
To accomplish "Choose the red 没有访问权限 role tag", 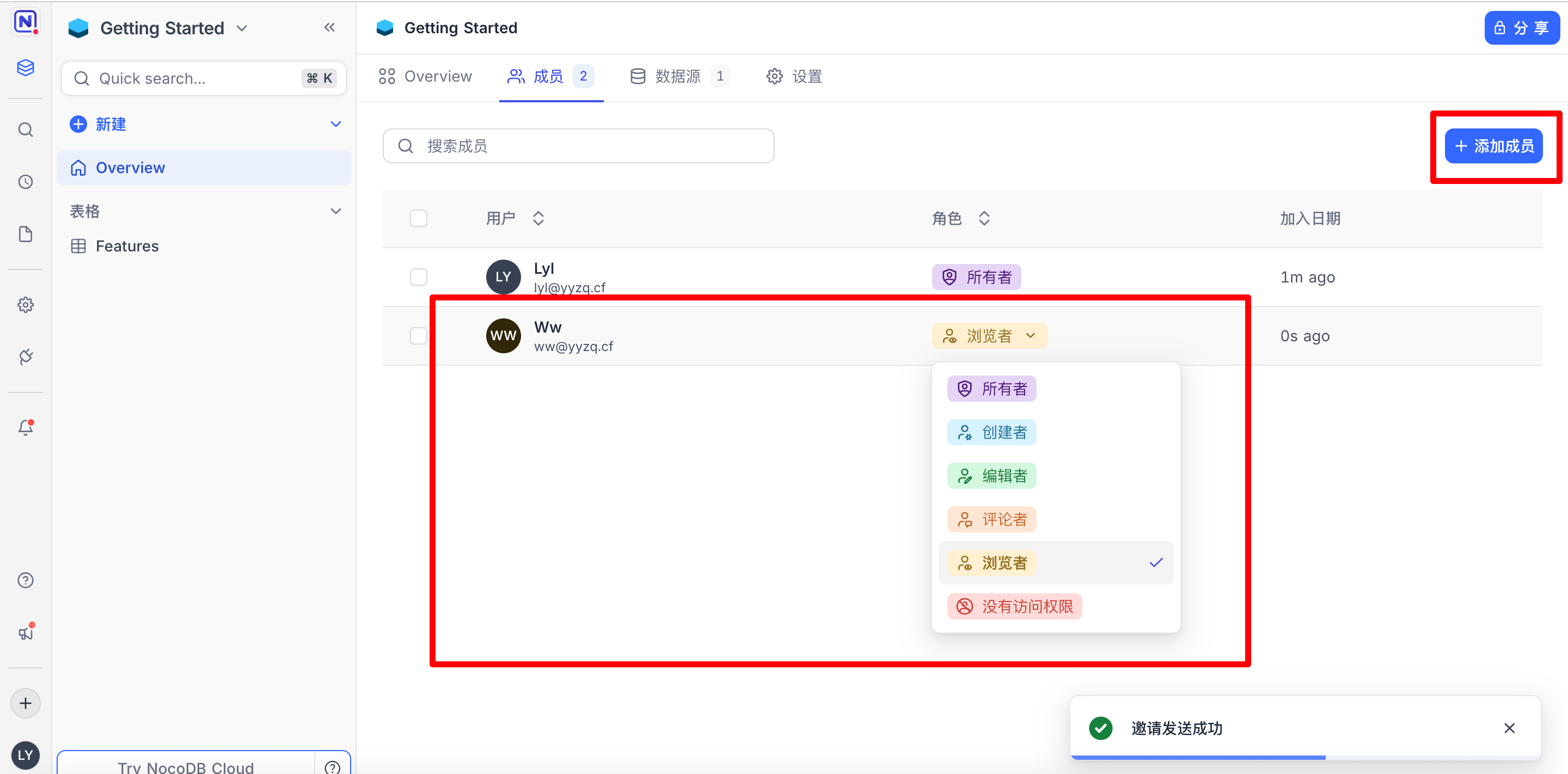I will (1014, 607).
